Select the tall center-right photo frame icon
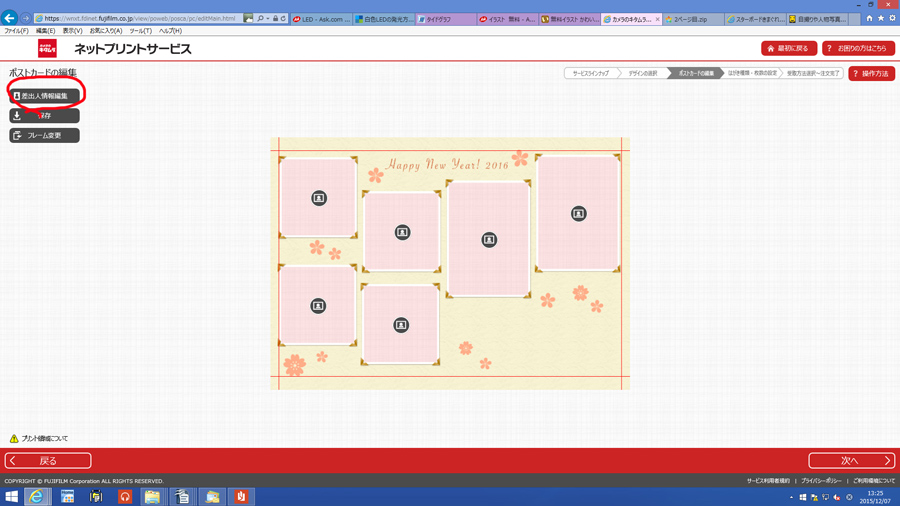 click(x=489, y=240)
